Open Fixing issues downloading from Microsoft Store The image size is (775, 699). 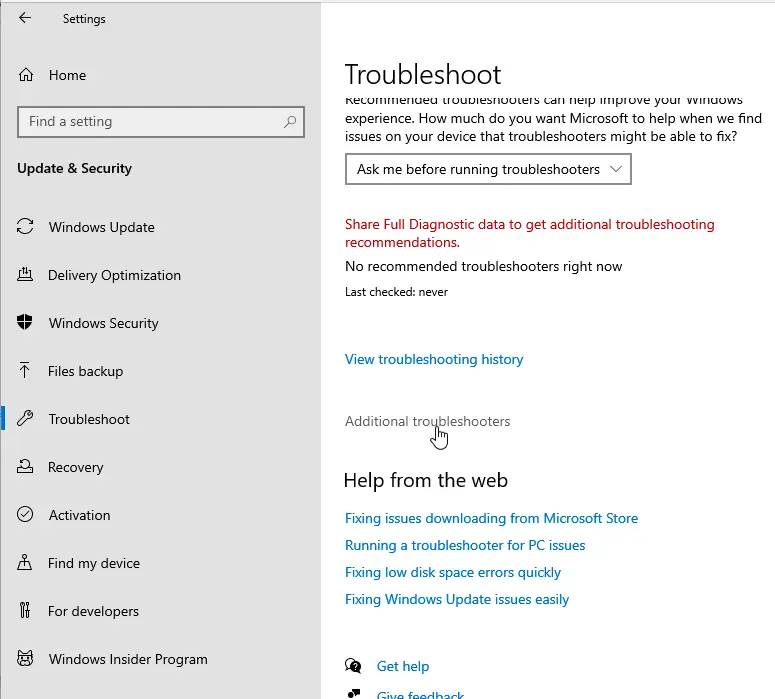pyautogui.click(x=491, y=518)
